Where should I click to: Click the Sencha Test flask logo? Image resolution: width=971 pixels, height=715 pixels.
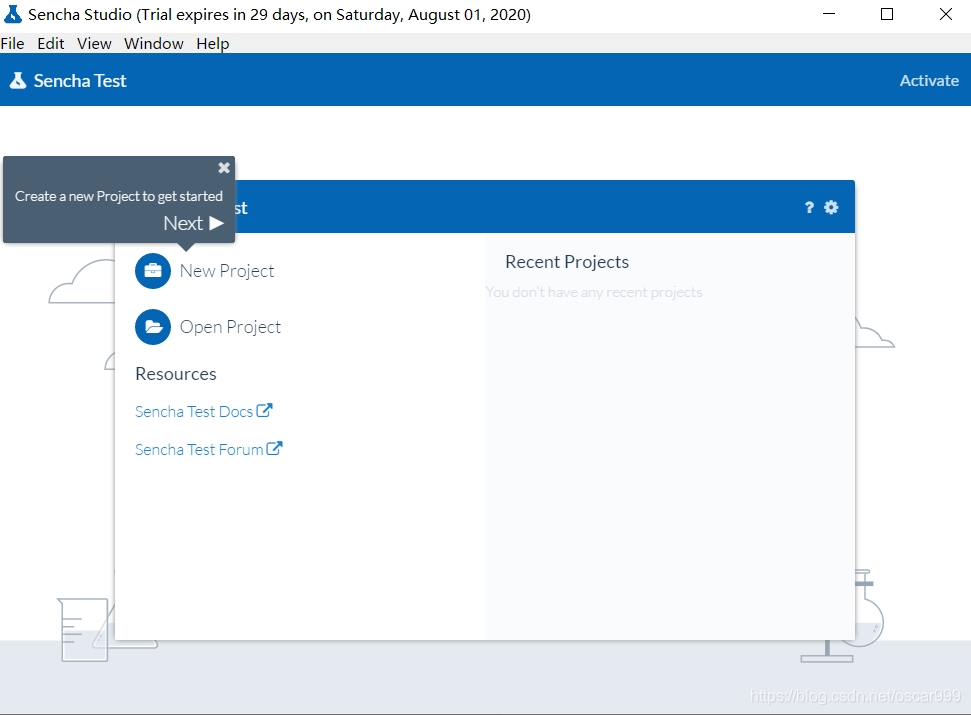pyautogui.click(x=18, y=80)
